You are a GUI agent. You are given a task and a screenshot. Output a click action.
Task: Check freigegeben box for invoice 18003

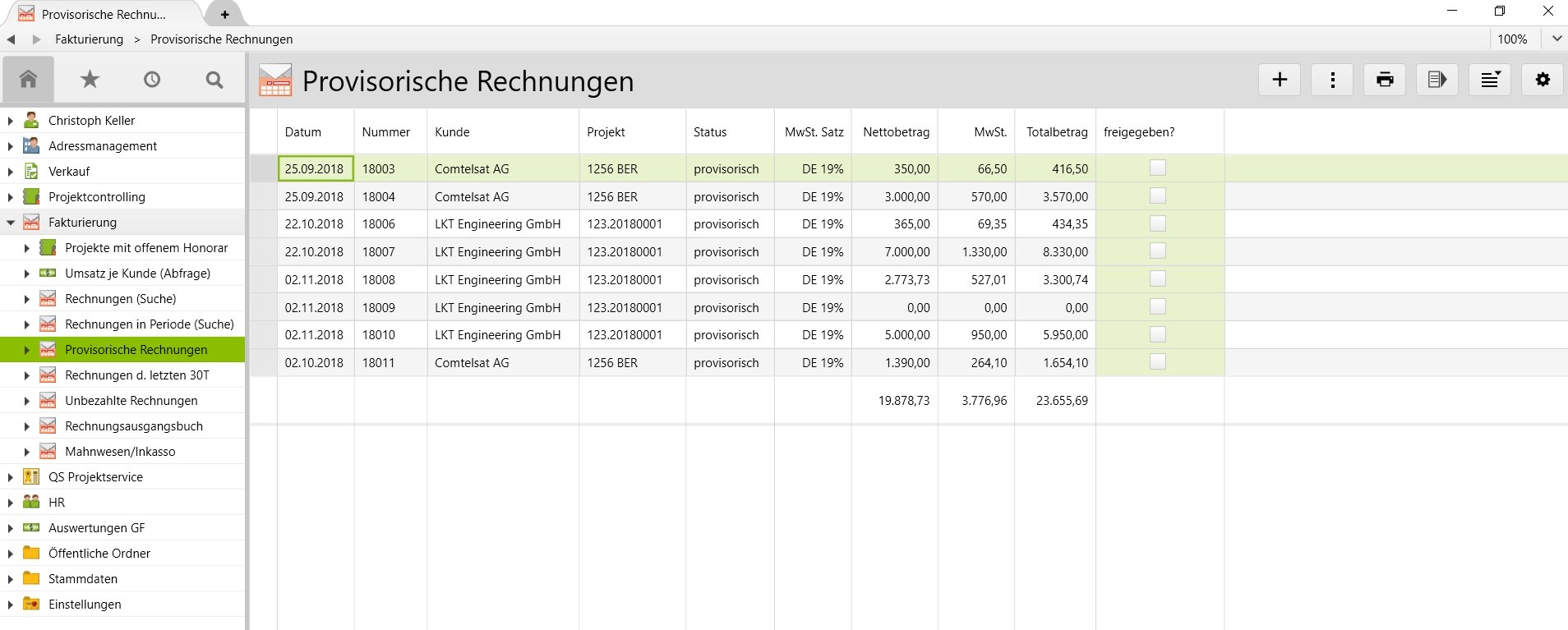pyautogui.click(x=1158, y=168)
